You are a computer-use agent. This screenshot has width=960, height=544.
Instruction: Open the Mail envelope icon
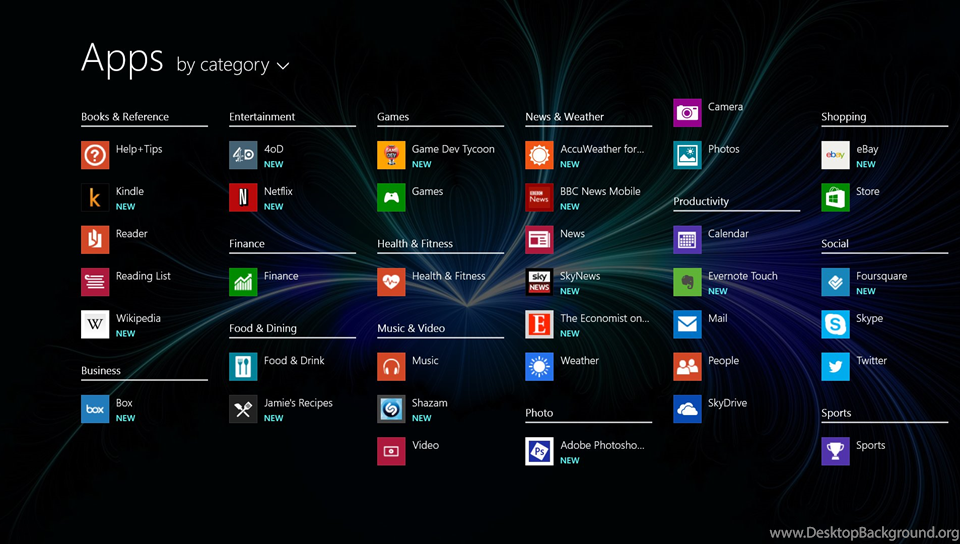pyautogui.click(x=688, y=324)
